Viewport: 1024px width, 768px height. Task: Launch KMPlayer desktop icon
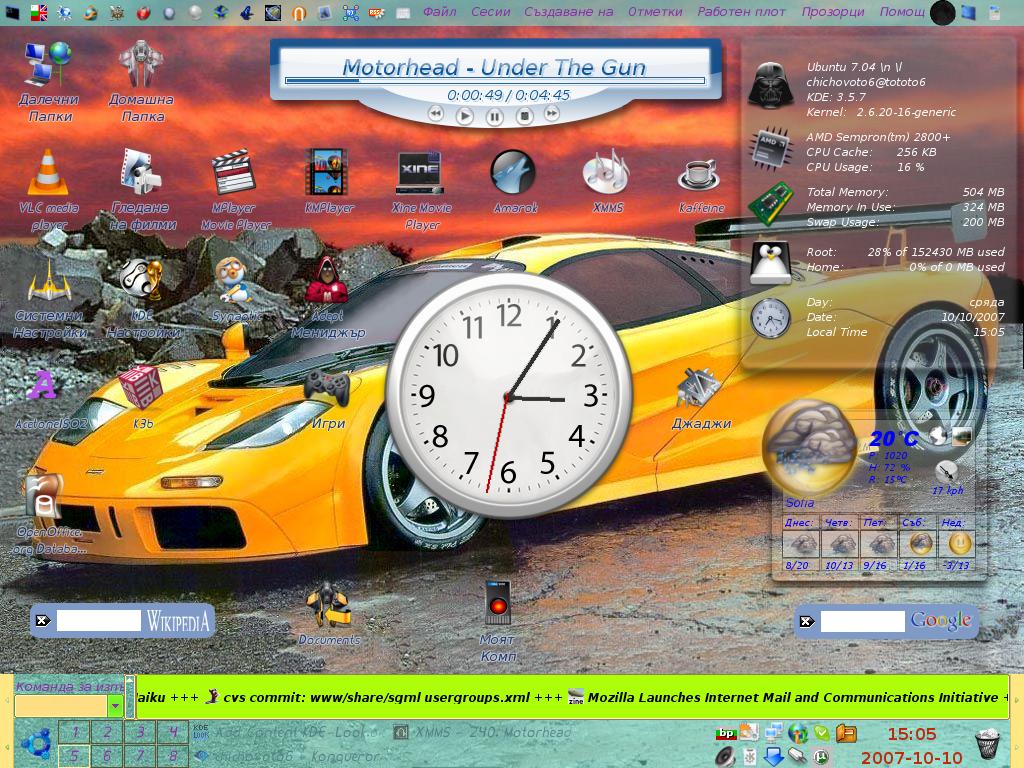click(327, 172)
